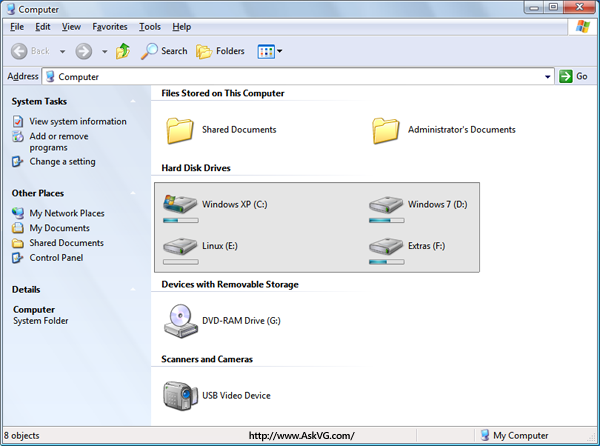This screenshot has width=600, height=446.
Task: Collapse the Other Places panel
Action: 133,193
